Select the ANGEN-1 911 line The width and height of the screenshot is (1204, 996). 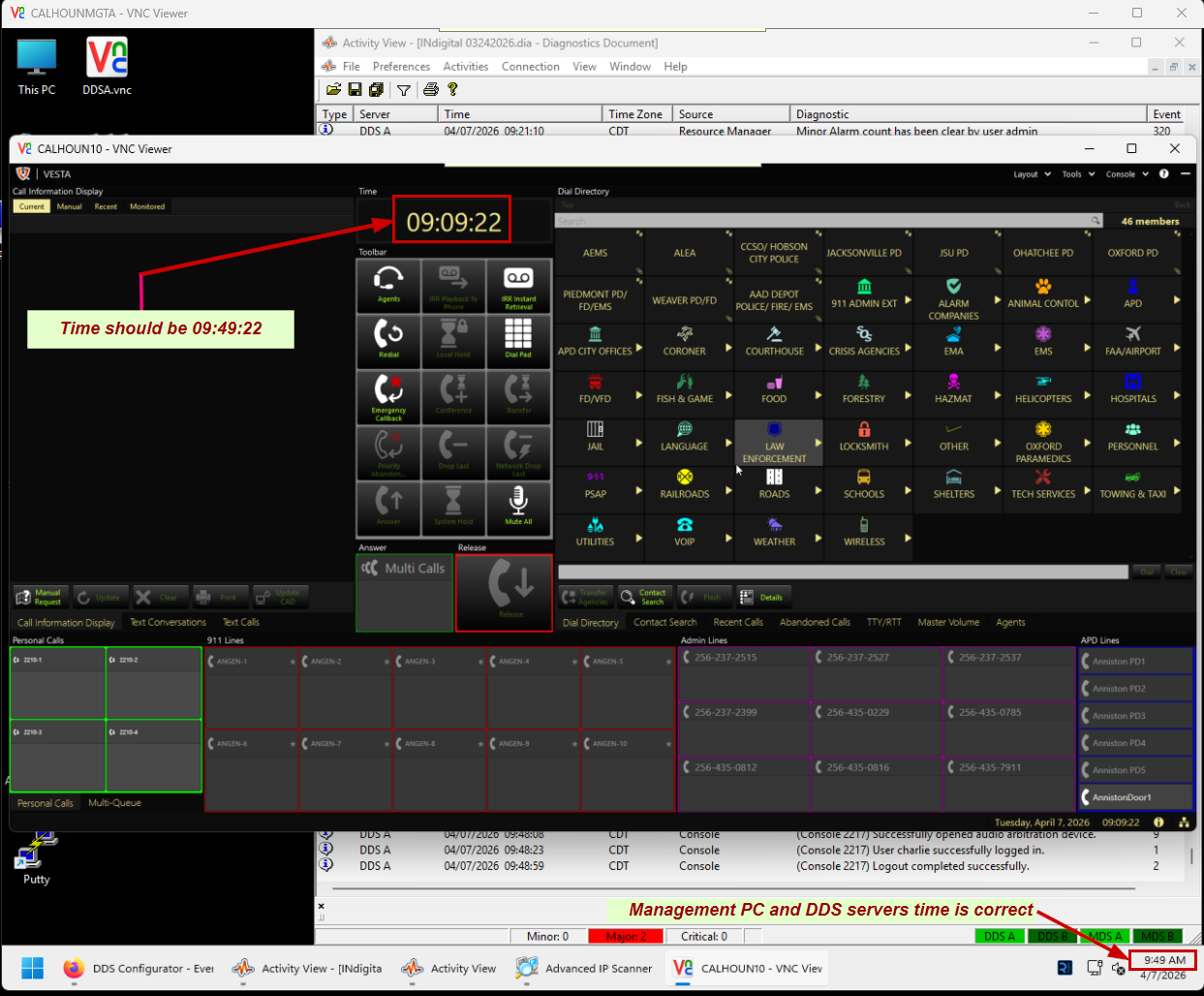251,688
